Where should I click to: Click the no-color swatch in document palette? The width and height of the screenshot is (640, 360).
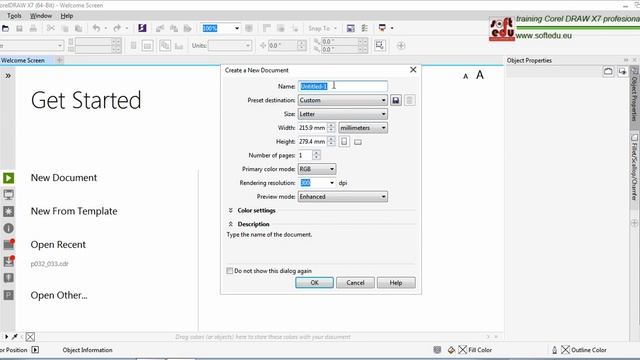30,337
